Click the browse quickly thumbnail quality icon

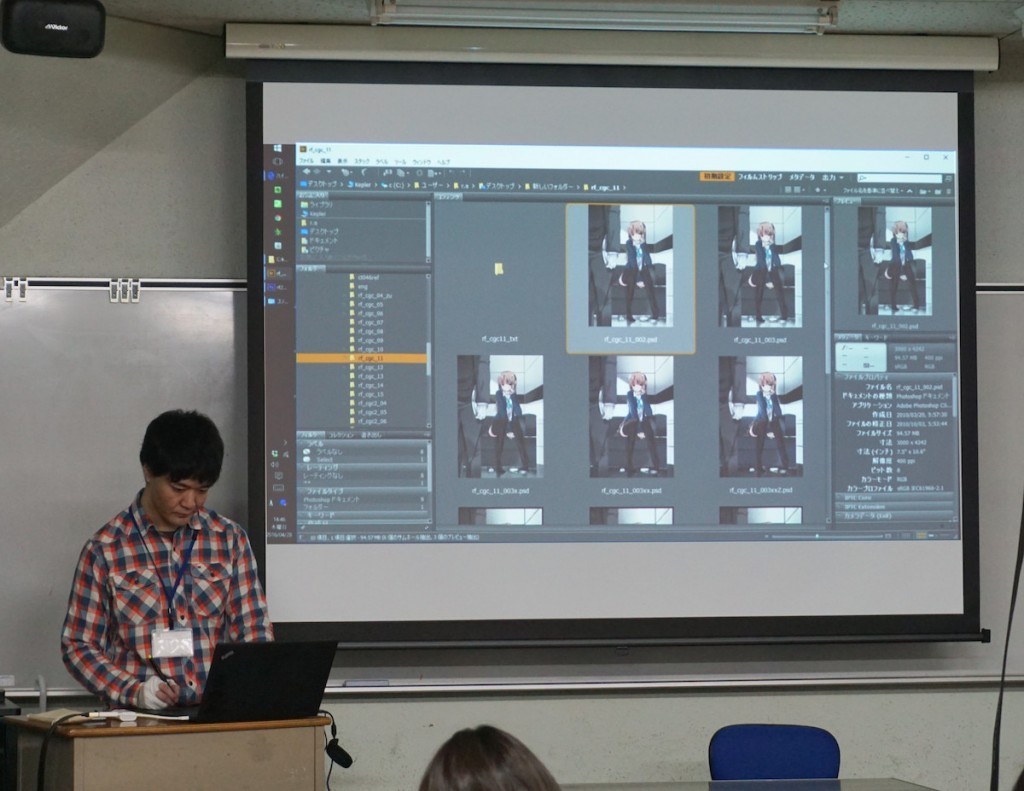tap(788, 190)
